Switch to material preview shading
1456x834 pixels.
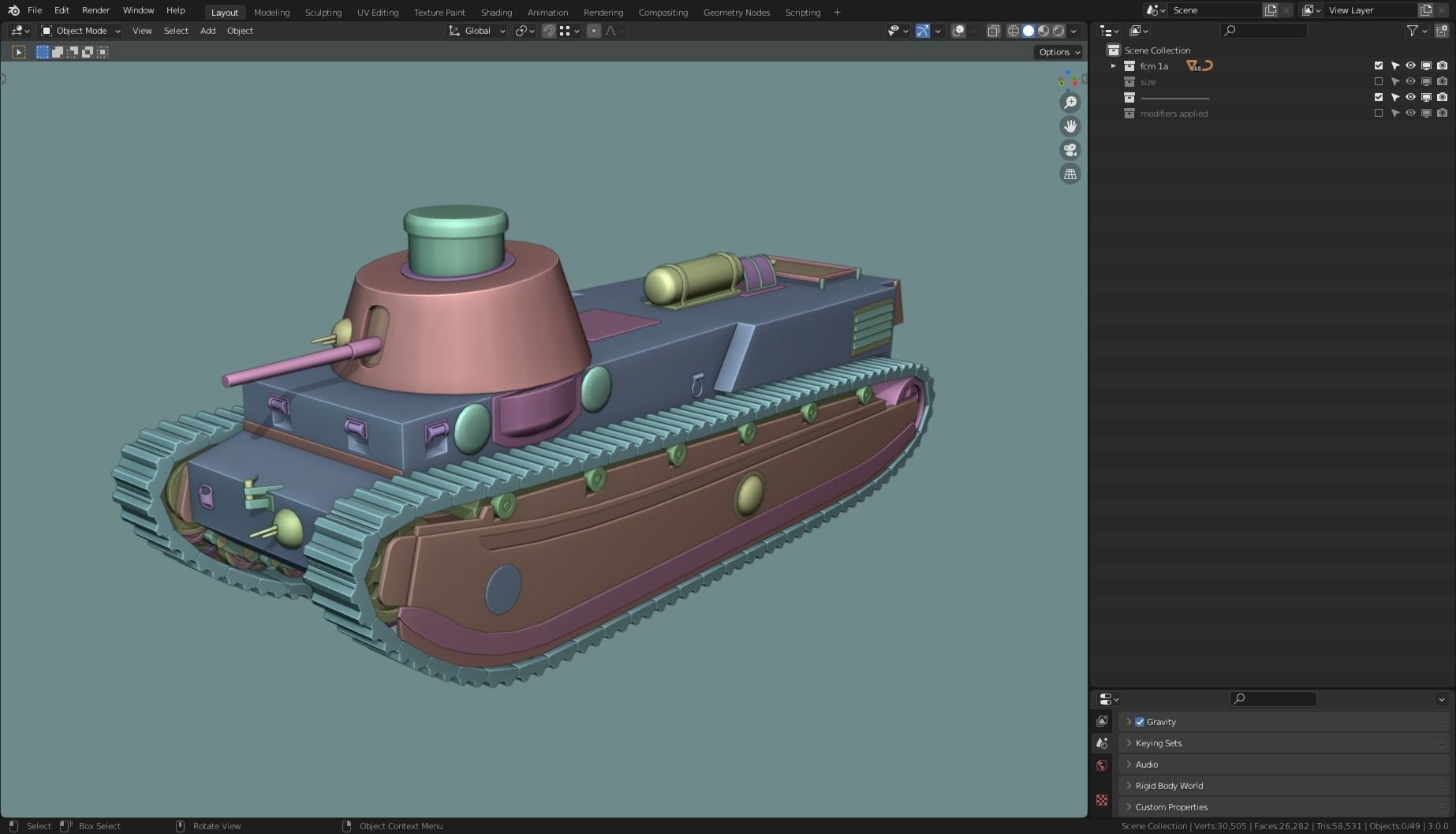pos(1043,31)
